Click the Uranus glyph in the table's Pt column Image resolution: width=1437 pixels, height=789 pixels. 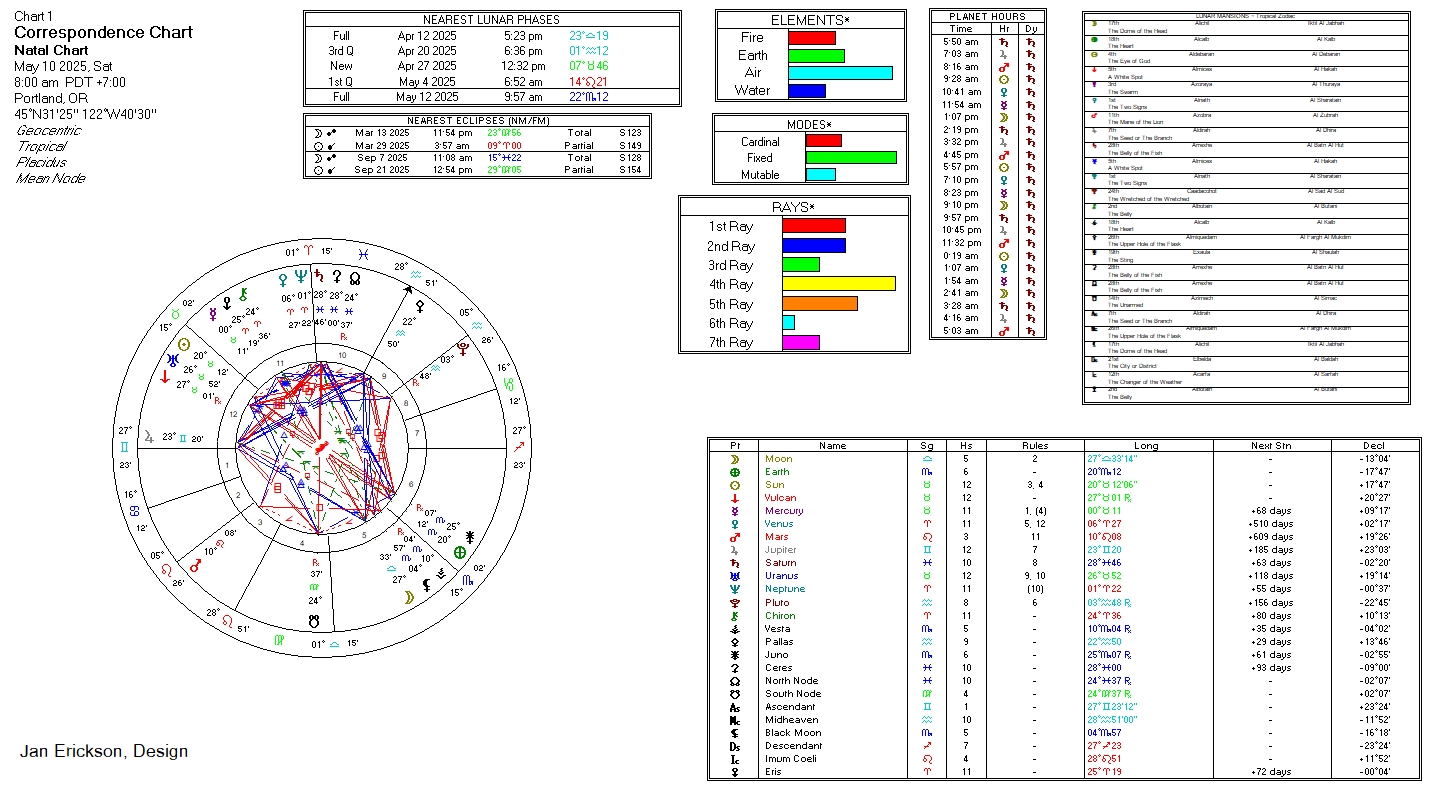735,576
